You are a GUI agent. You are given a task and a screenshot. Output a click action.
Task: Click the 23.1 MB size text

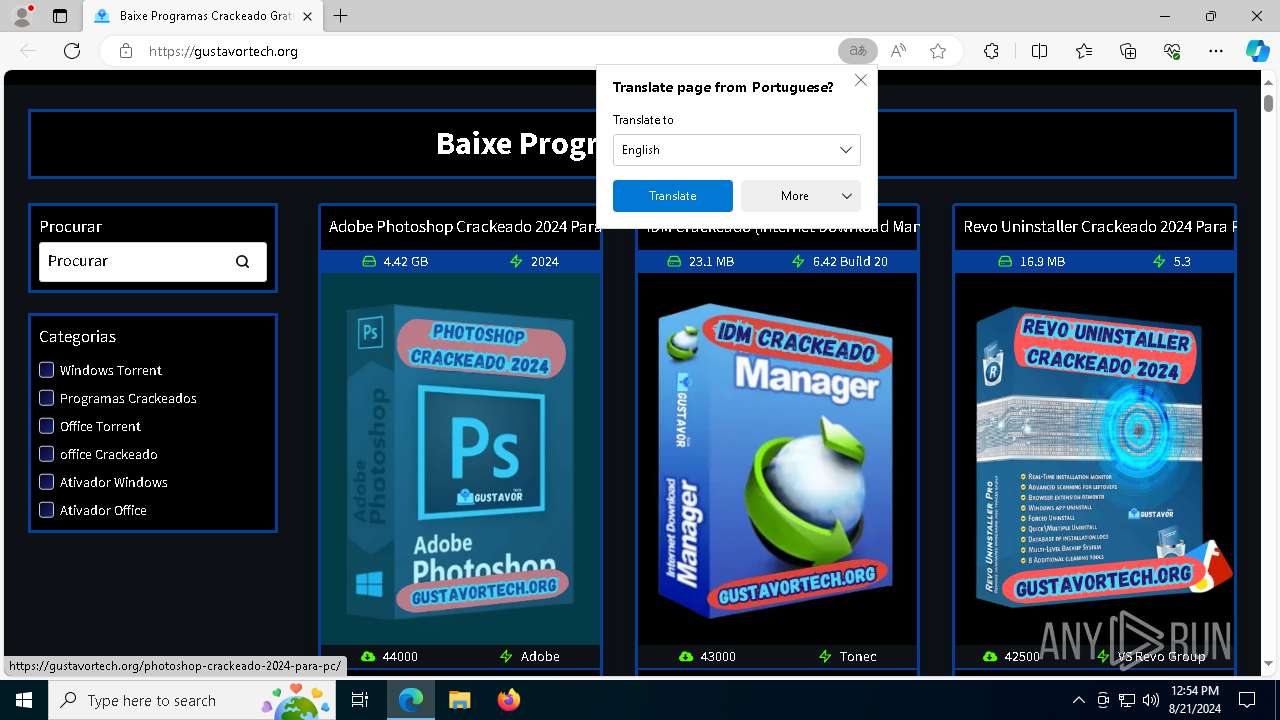click(711, 262)
